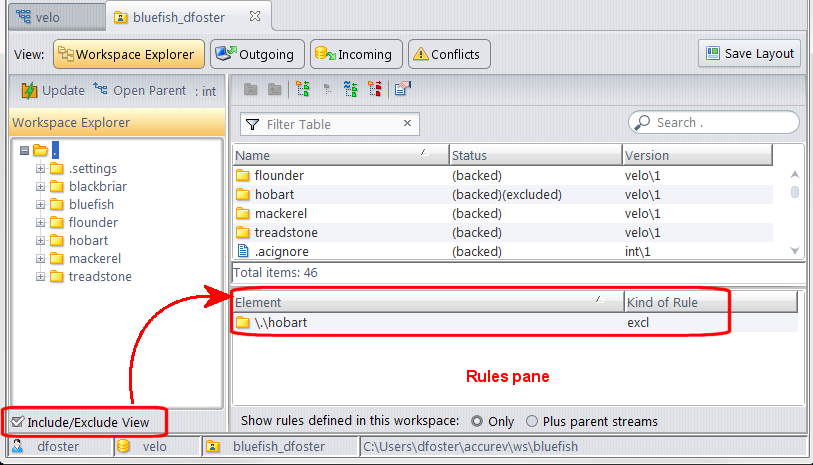Expand the bluefish folder
813x465 pixels.
click(40, 204)
